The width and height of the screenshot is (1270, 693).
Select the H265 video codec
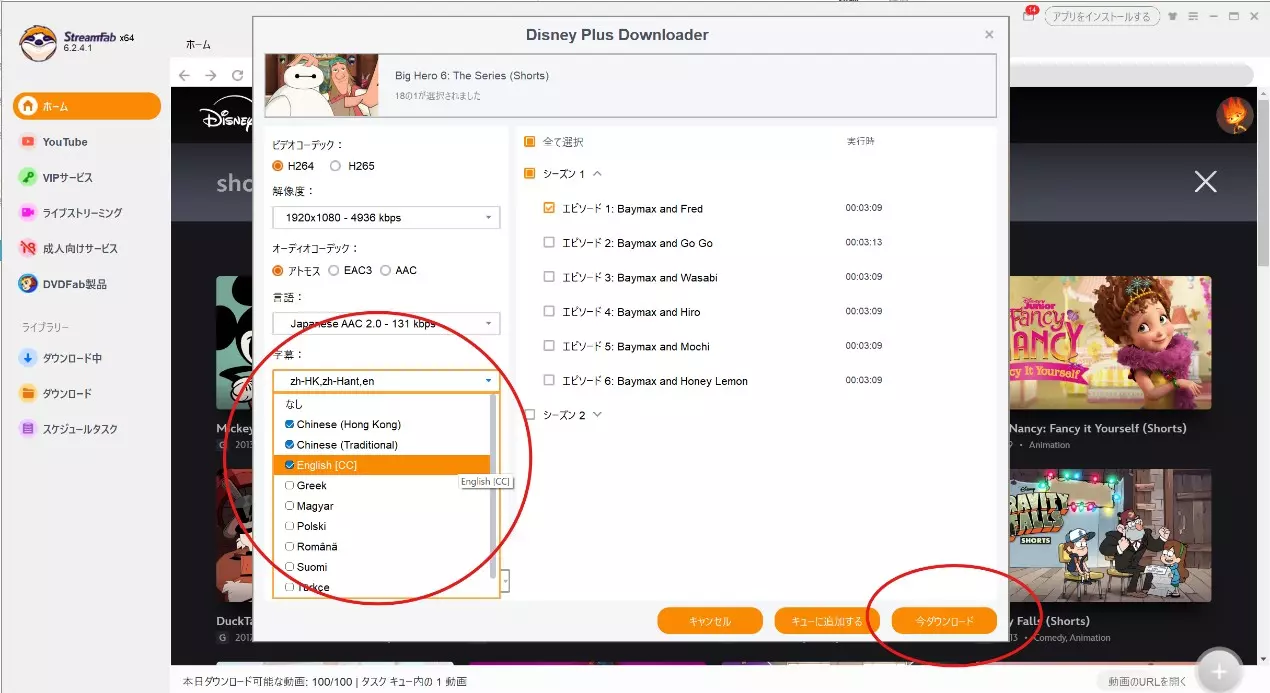tap(335, 166)
